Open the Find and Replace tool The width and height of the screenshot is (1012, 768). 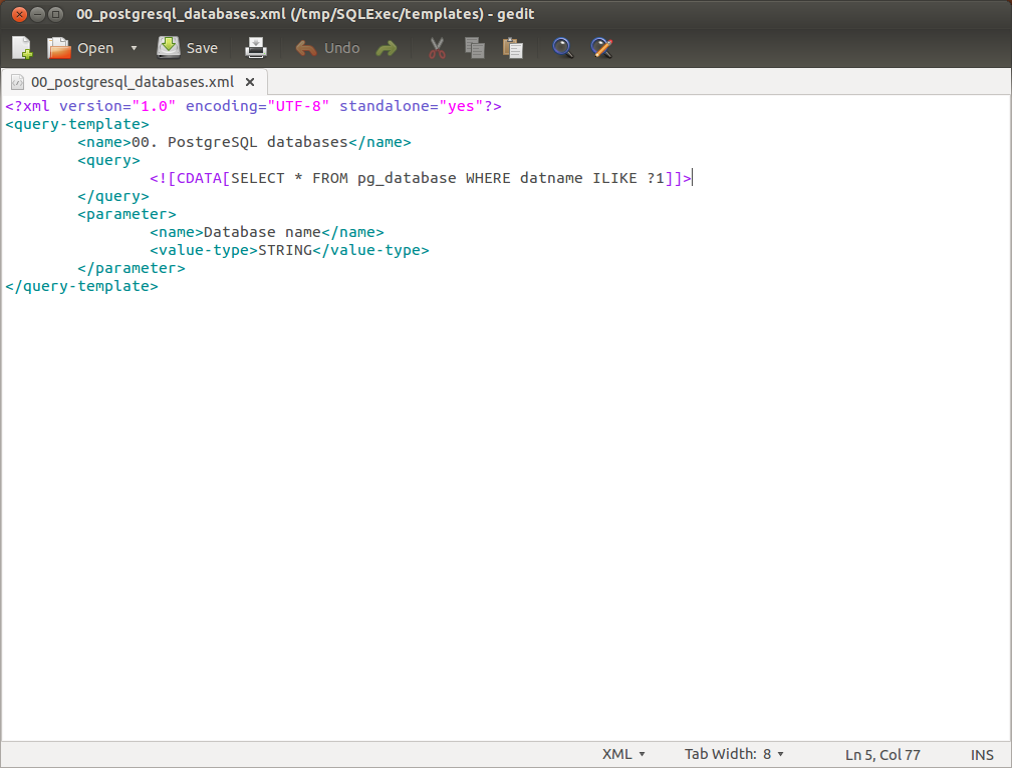[601, 48]
